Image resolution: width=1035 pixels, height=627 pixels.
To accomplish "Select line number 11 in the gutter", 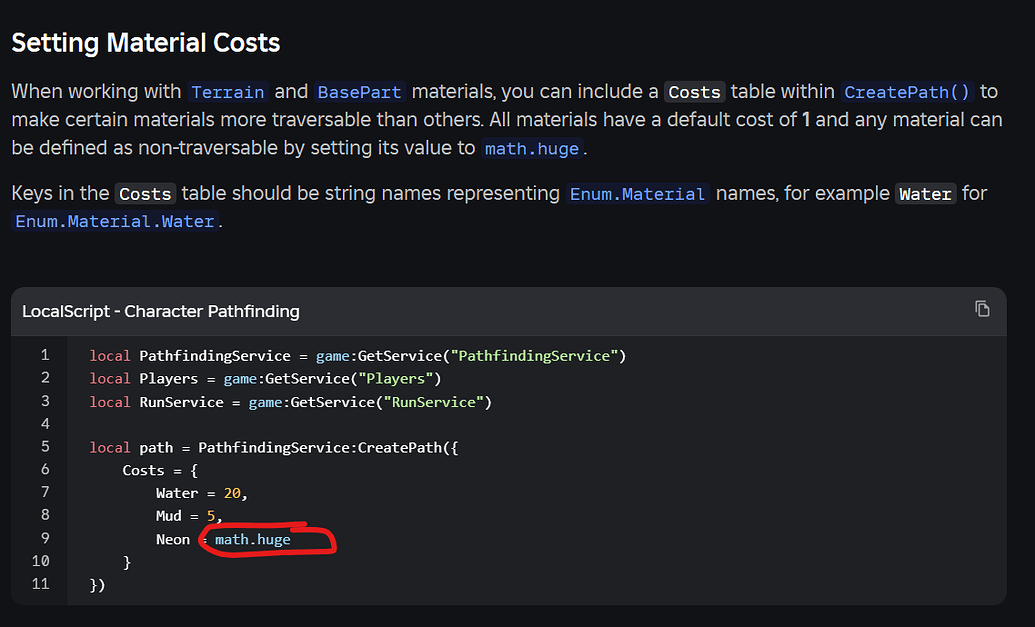I will 41,584.
